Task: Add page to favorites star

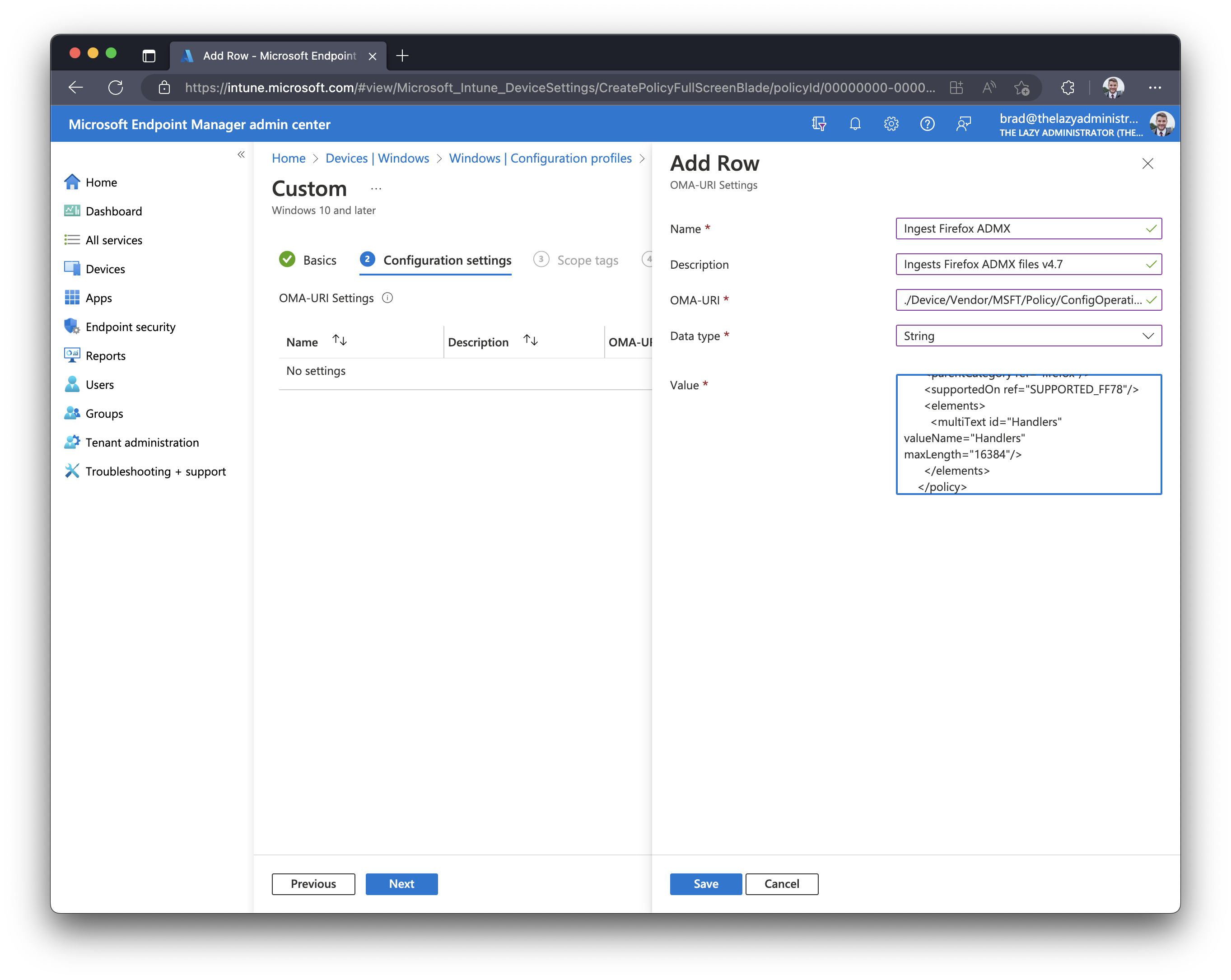Action: 1022,87
